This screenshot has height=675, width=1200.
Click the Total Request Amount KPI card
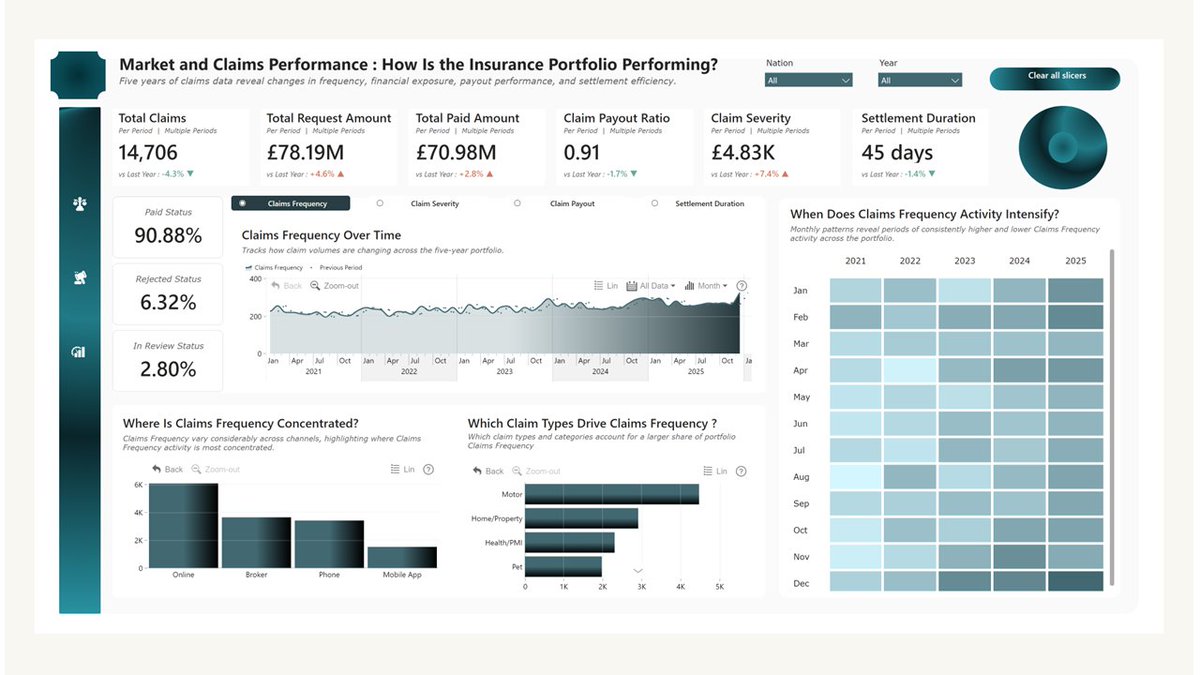(x=329, y=147)
